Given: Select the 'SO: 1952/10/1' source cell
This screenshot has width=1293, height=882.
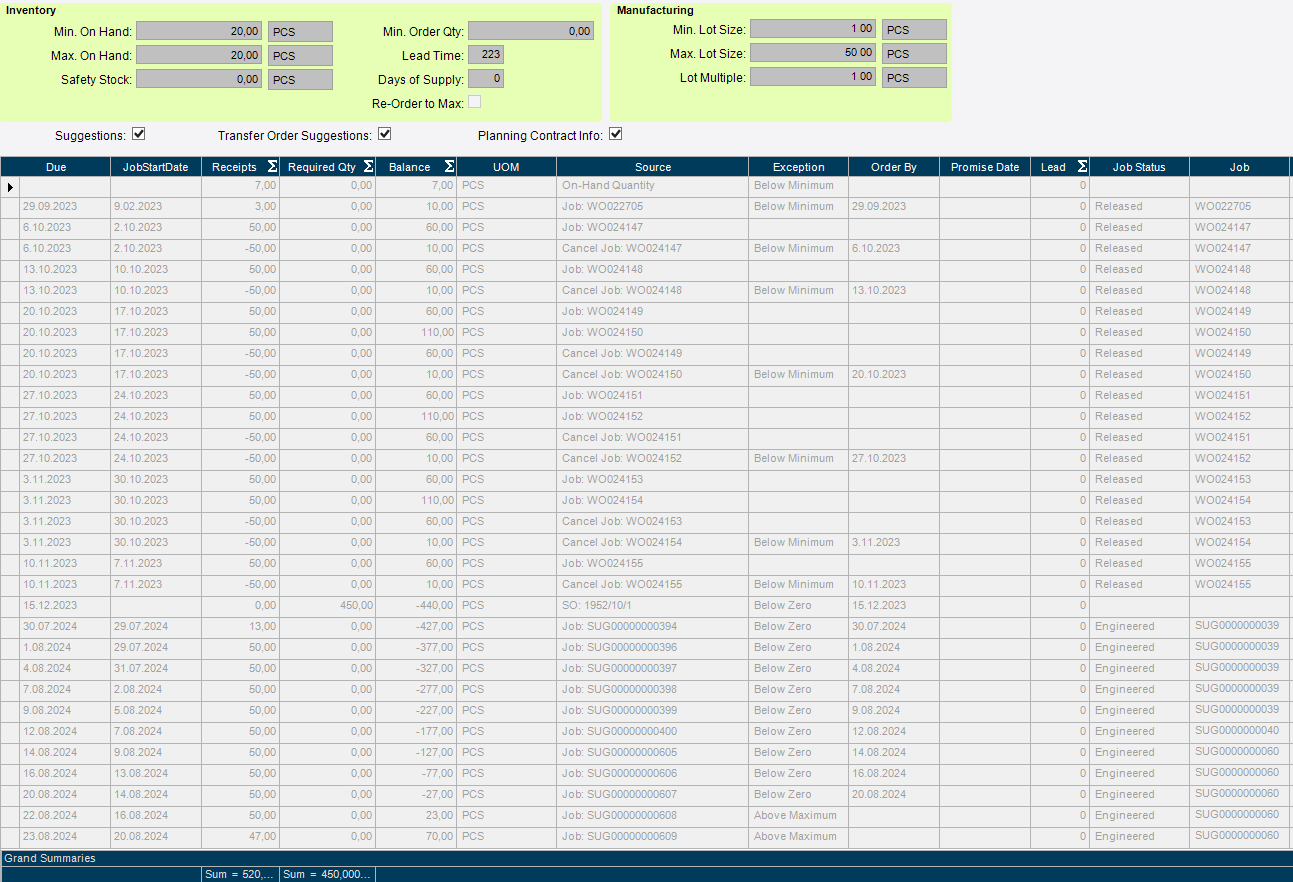Looking at the screenshot, I should coord(653,606).
